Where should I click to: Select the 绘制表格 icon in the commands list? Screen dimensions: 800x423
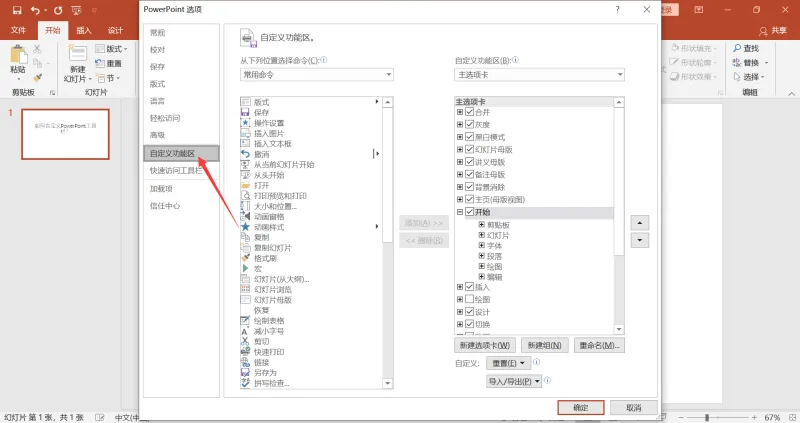click(x=245, y=320)
